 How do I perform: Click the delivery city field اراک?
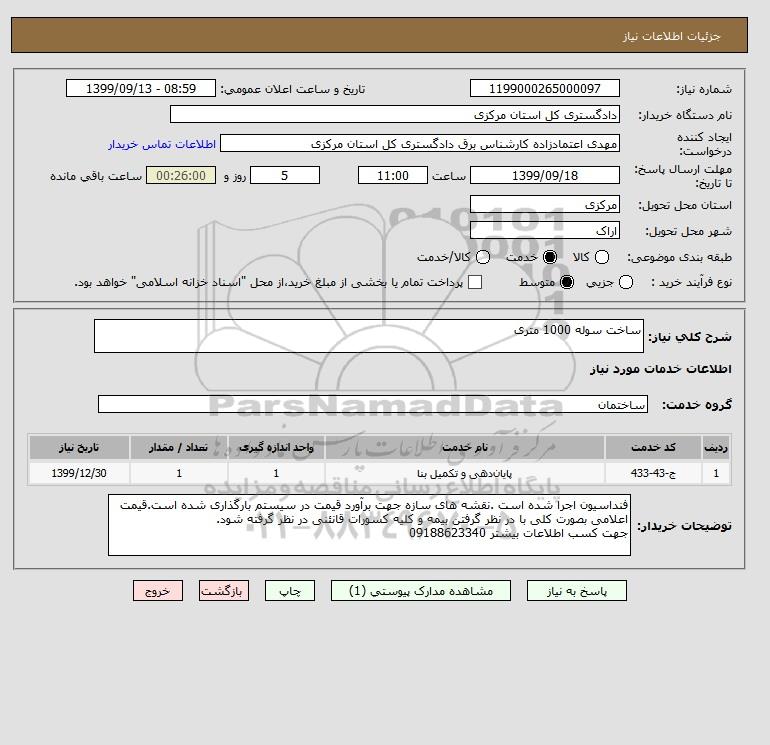(545, 230)
